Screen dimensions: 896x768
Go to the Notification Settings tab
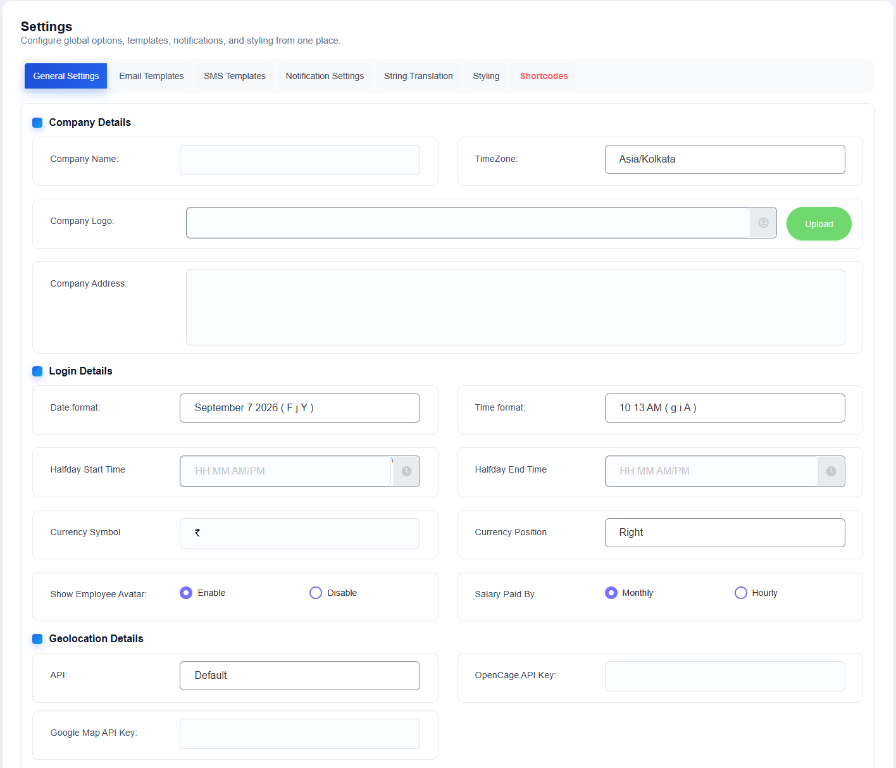click(325, 76)
